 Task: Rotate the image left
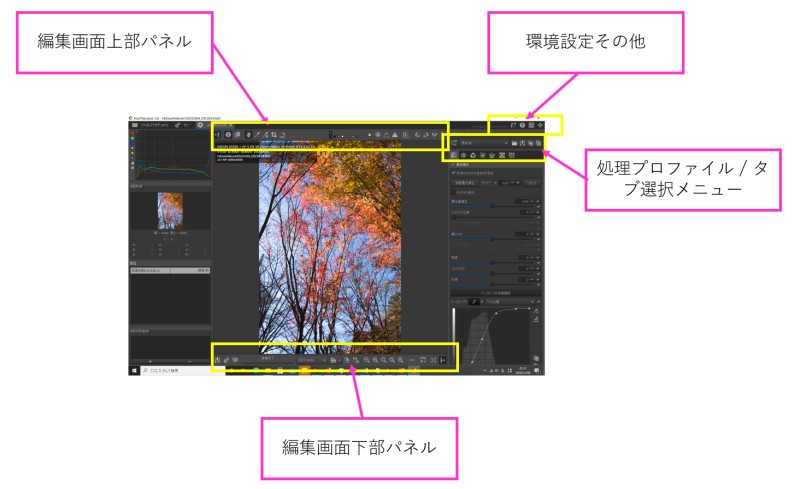(417, 135)
